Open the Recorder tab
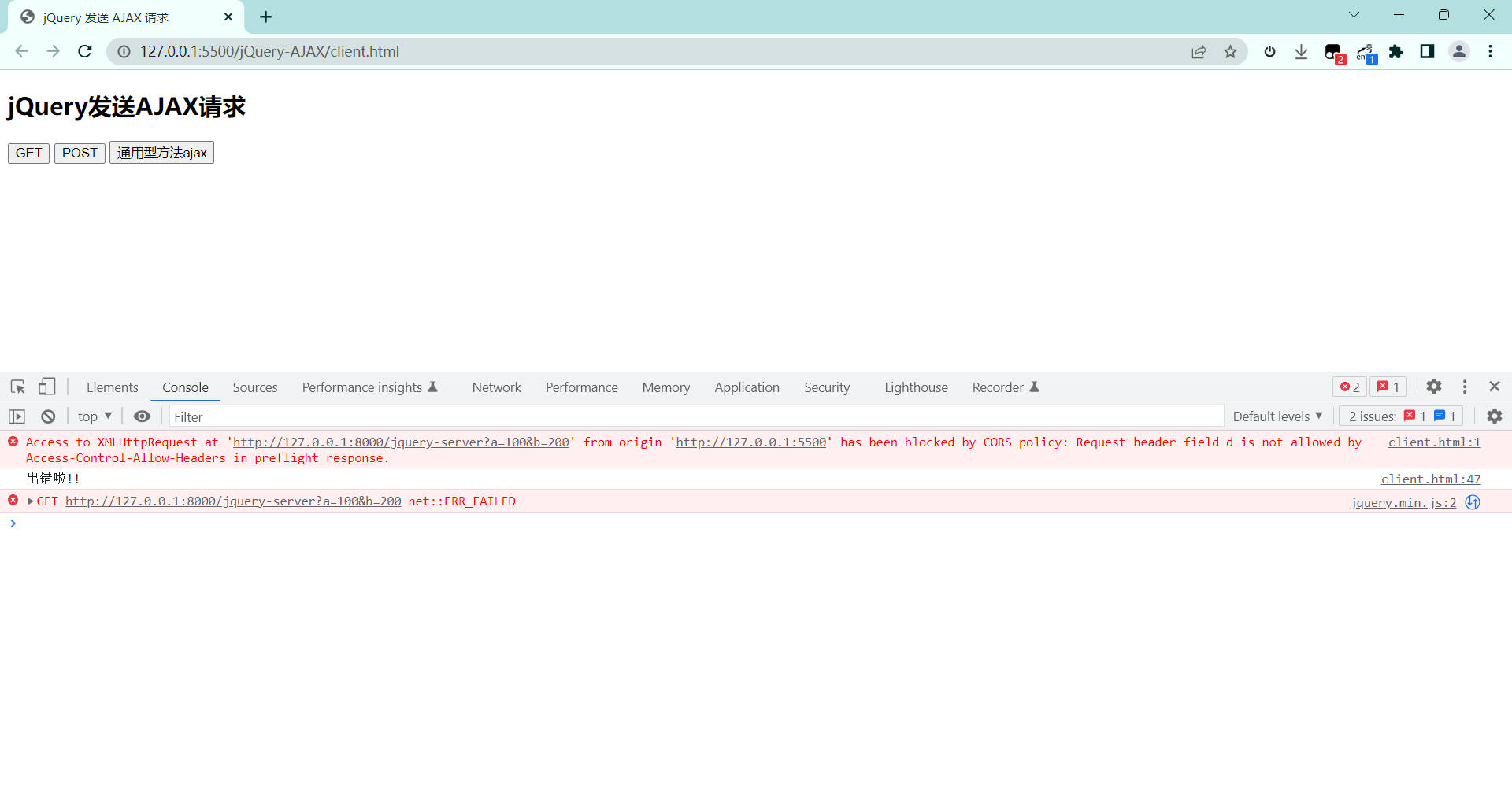1512x803 pixels. point(1006,387)
